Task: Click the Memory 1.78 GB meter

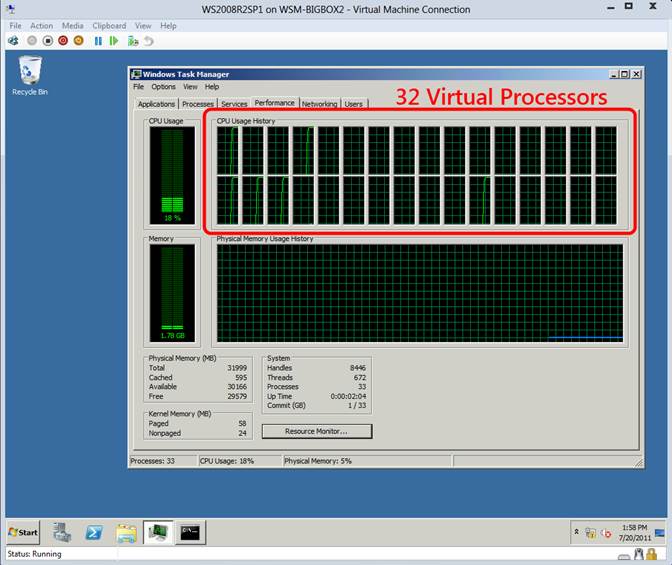Action: coord(172,293)
